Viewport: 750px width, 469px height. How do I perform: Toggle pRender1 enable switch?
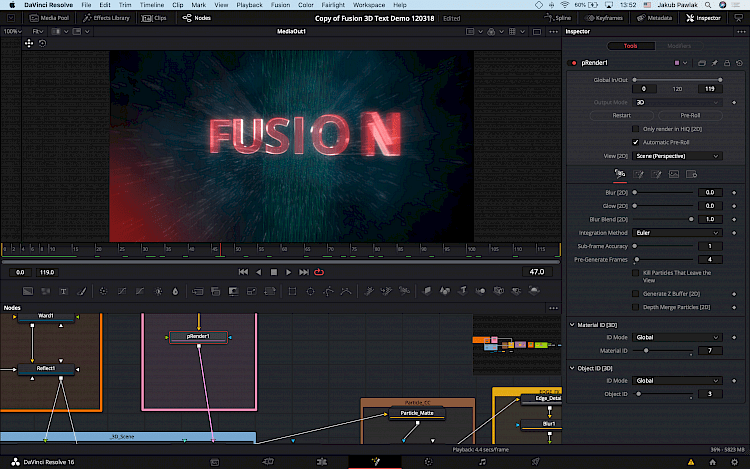coord(574,63)
